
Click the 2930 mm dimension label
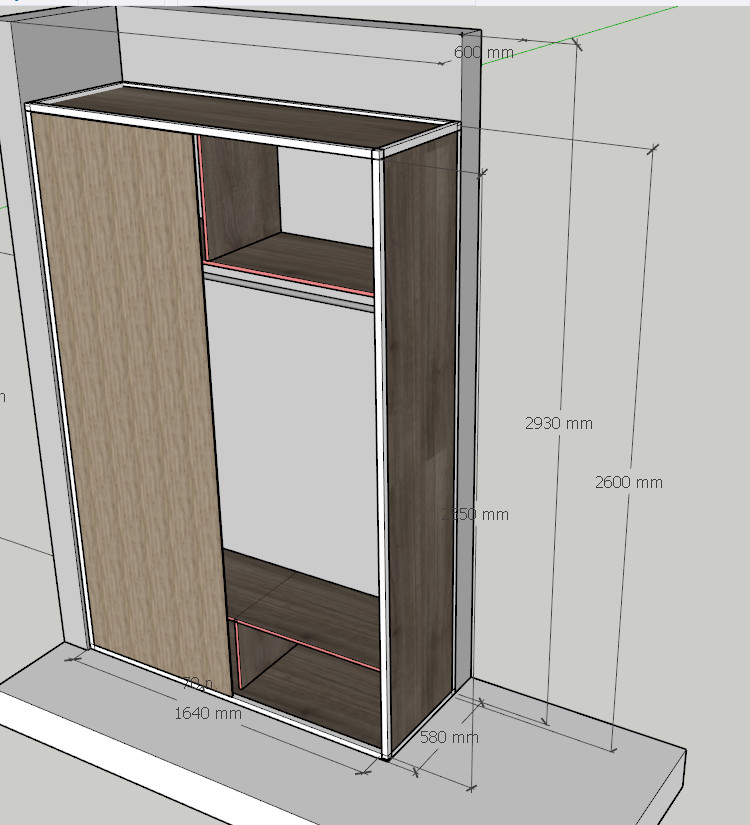coord(558,423)
